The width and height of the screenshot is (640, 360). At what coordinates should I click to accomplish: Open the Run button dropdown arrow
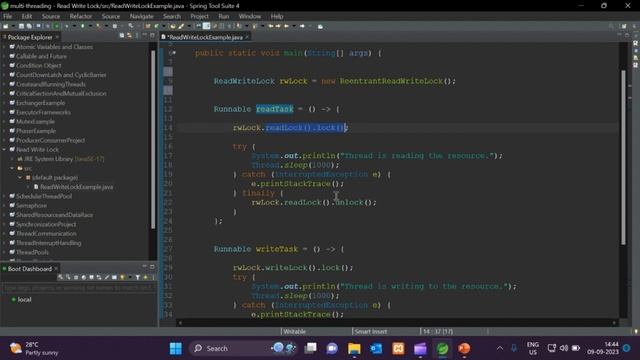coord(90,26)
